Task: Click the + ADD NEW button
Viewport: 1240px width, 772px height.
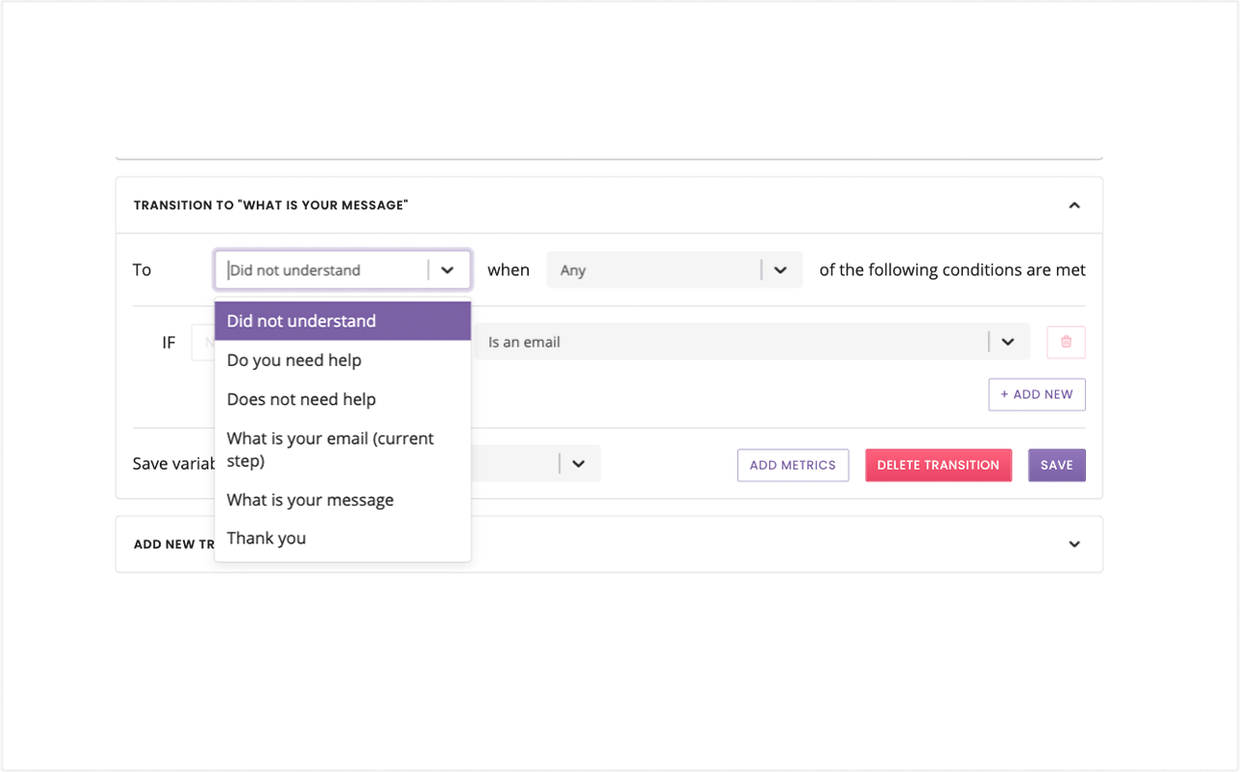Action: pos(1037,394)
